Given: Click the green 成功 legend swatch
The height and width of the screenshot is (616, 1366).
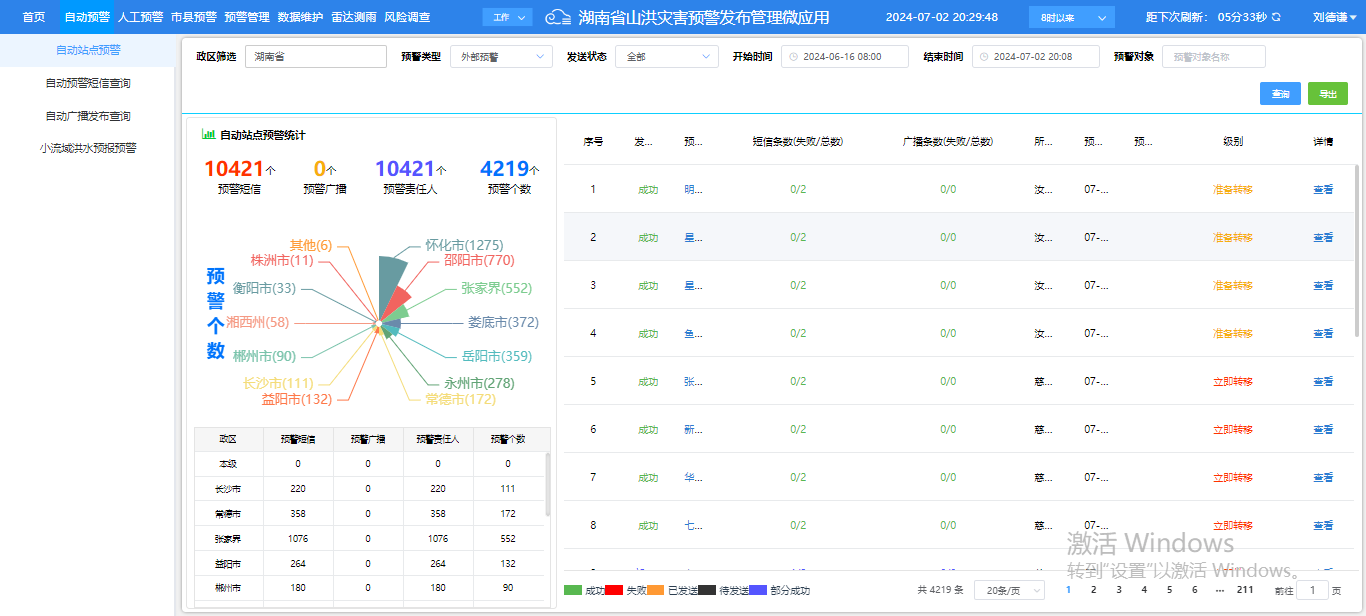Looking at the screenshot, I should click(573, 590).
